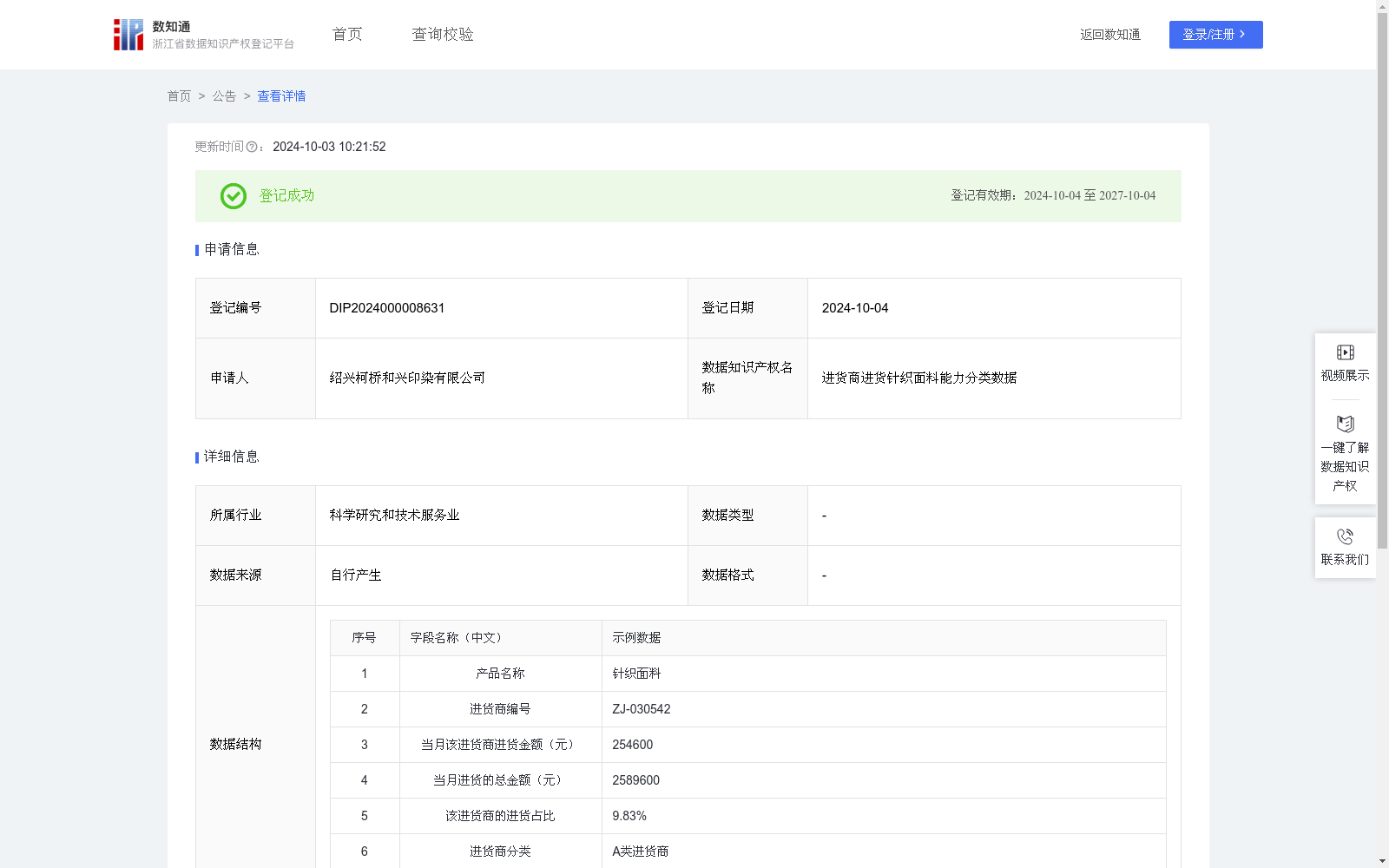Click the scrollbar up arrow
1389x868 pixels.
click(x=1382, y=6)
